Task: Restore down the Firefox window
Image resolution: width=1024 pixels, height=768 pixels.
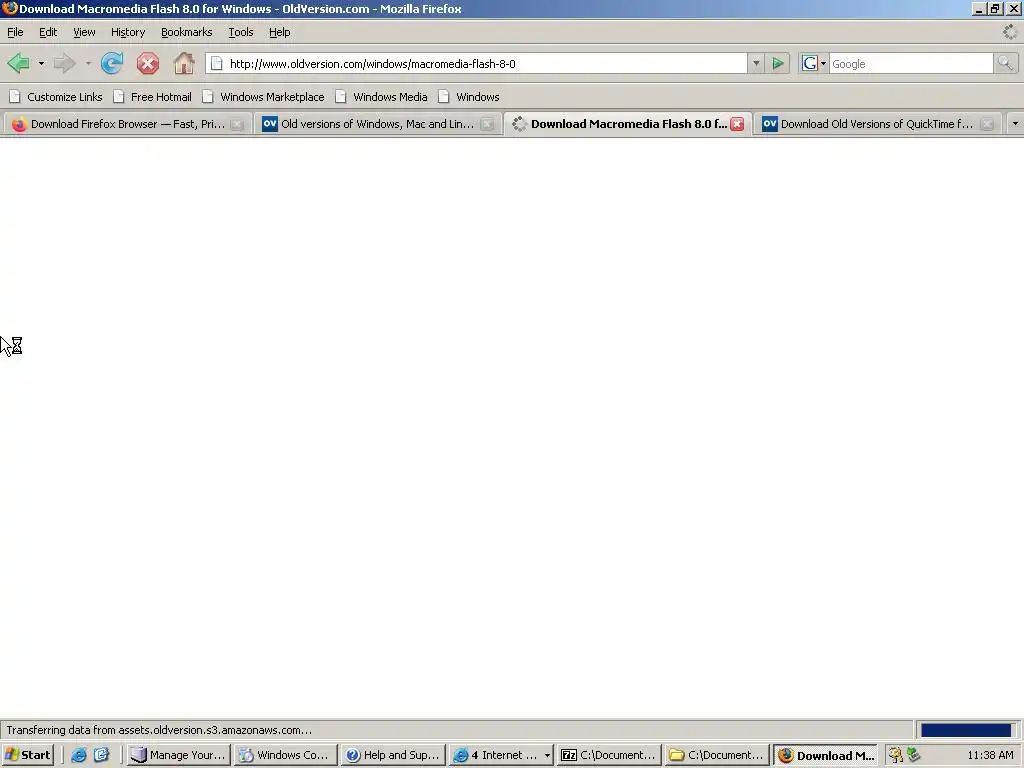Action: click(995, 9)
